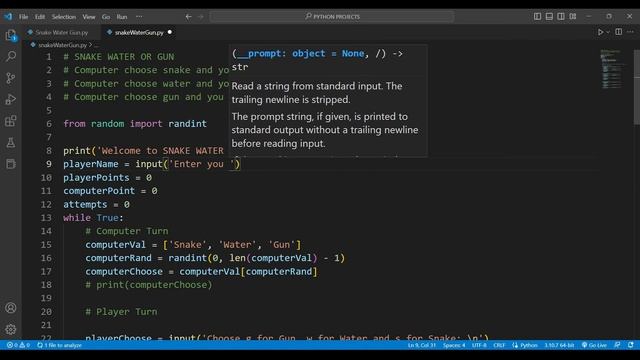Open the Source Control view
This screenshot has width=640, height=360.
(x=11, y=78)
